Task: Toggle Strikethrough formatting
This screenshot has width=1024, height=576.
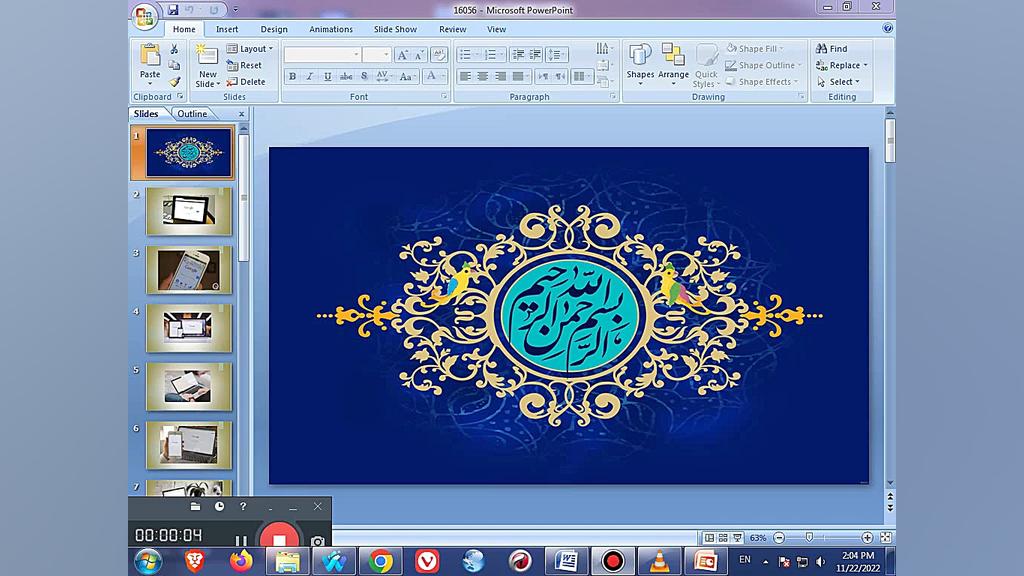Action: [x=346, y=76]
